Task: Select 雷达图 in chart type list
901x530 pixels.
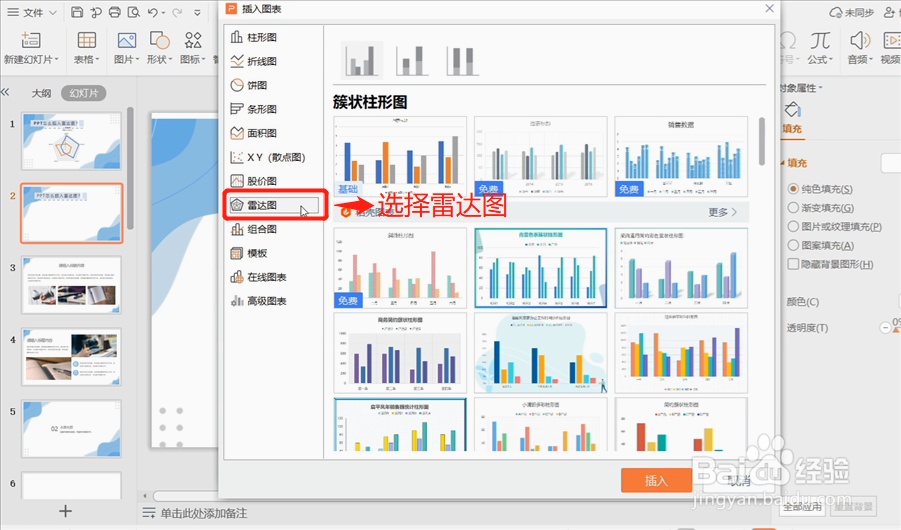Action: coord(274,205)
